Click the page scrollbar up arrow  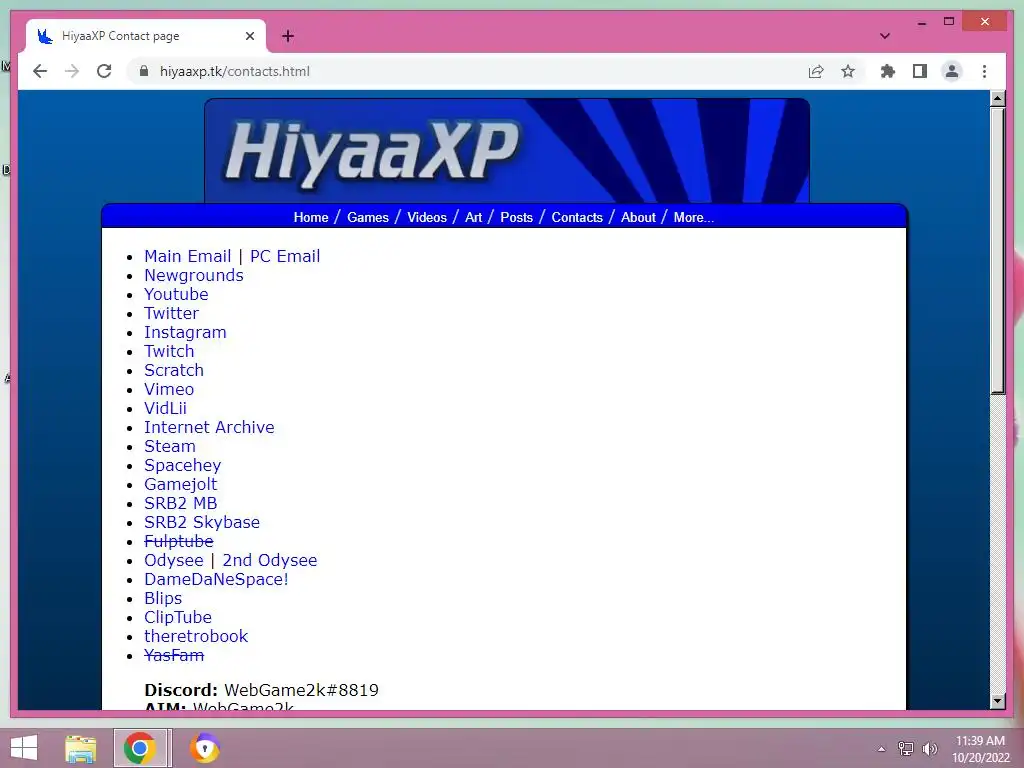click(997, 99)
